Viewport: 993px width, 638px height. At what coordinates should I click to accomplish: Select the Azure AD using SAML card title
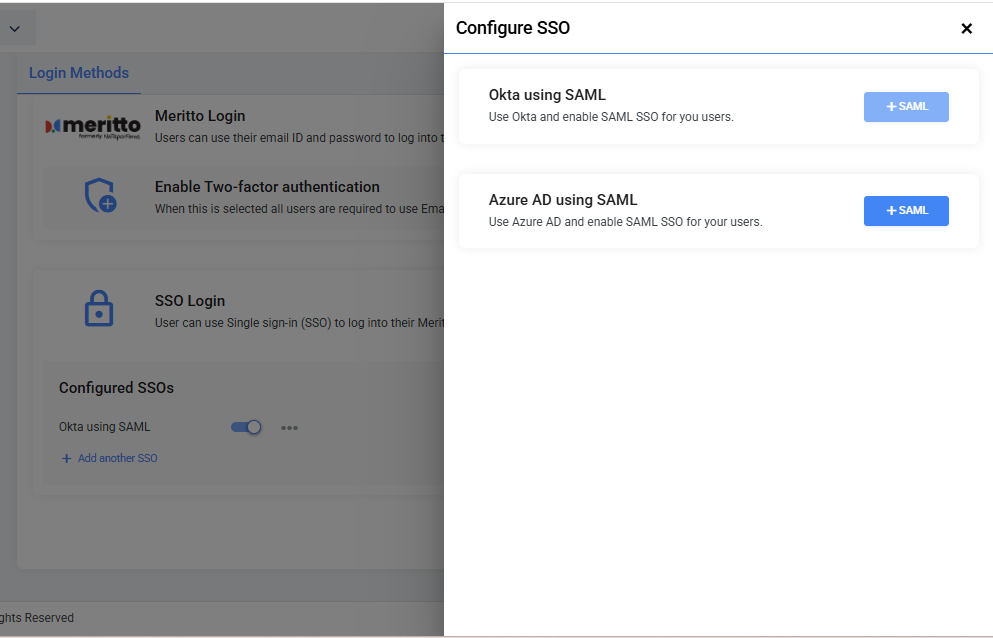[563, 200]
